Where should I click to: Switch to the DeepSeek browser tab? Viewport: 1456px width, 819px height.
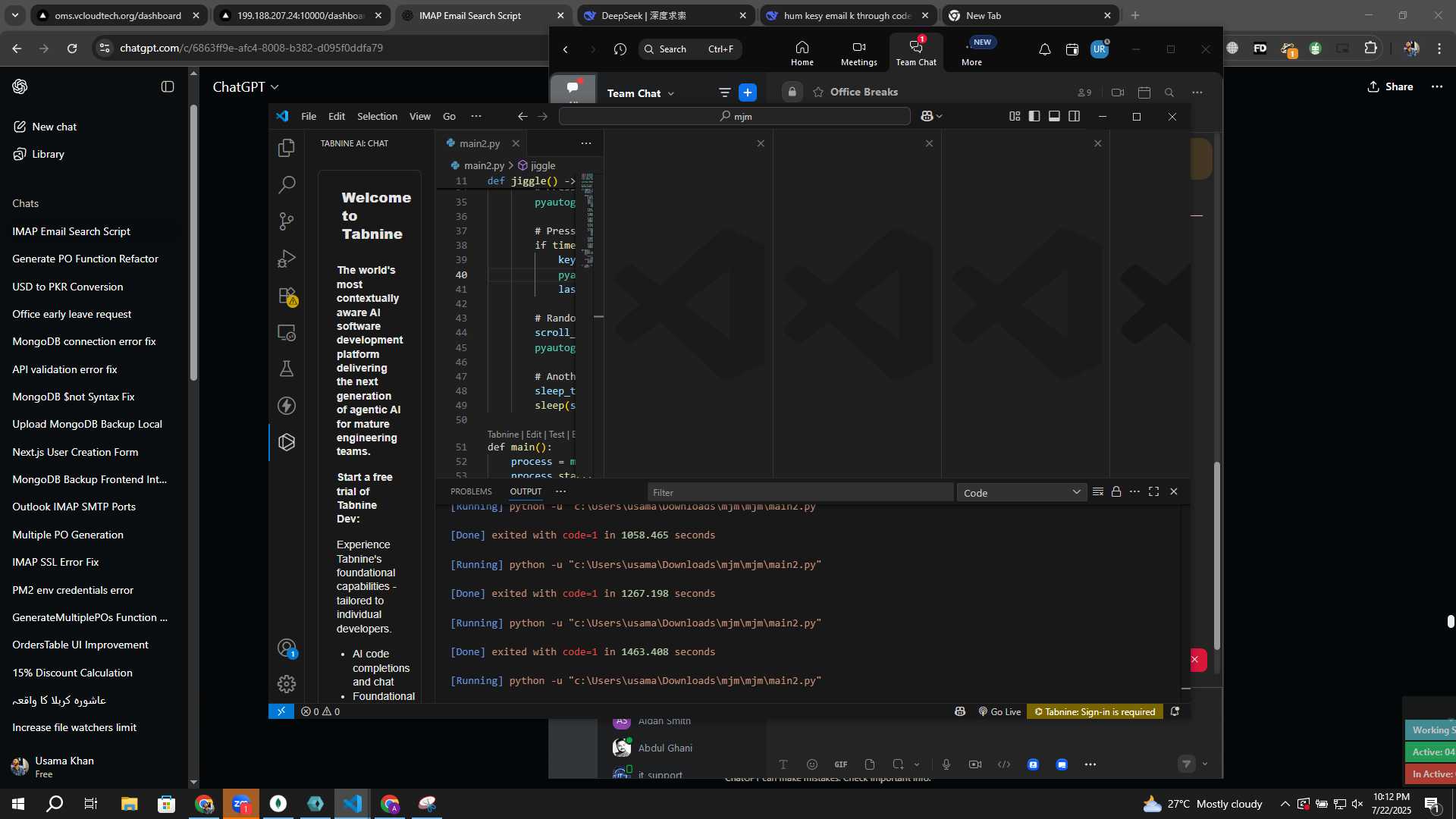[666, 15]
